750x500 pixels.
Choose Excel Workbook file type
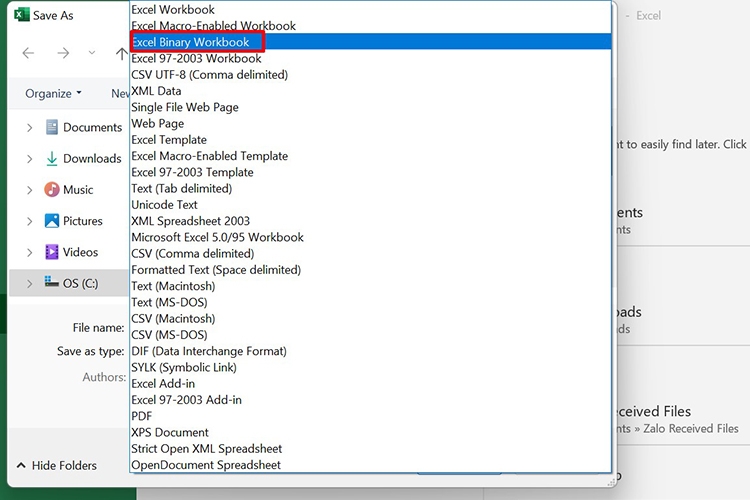coord(370,10)
